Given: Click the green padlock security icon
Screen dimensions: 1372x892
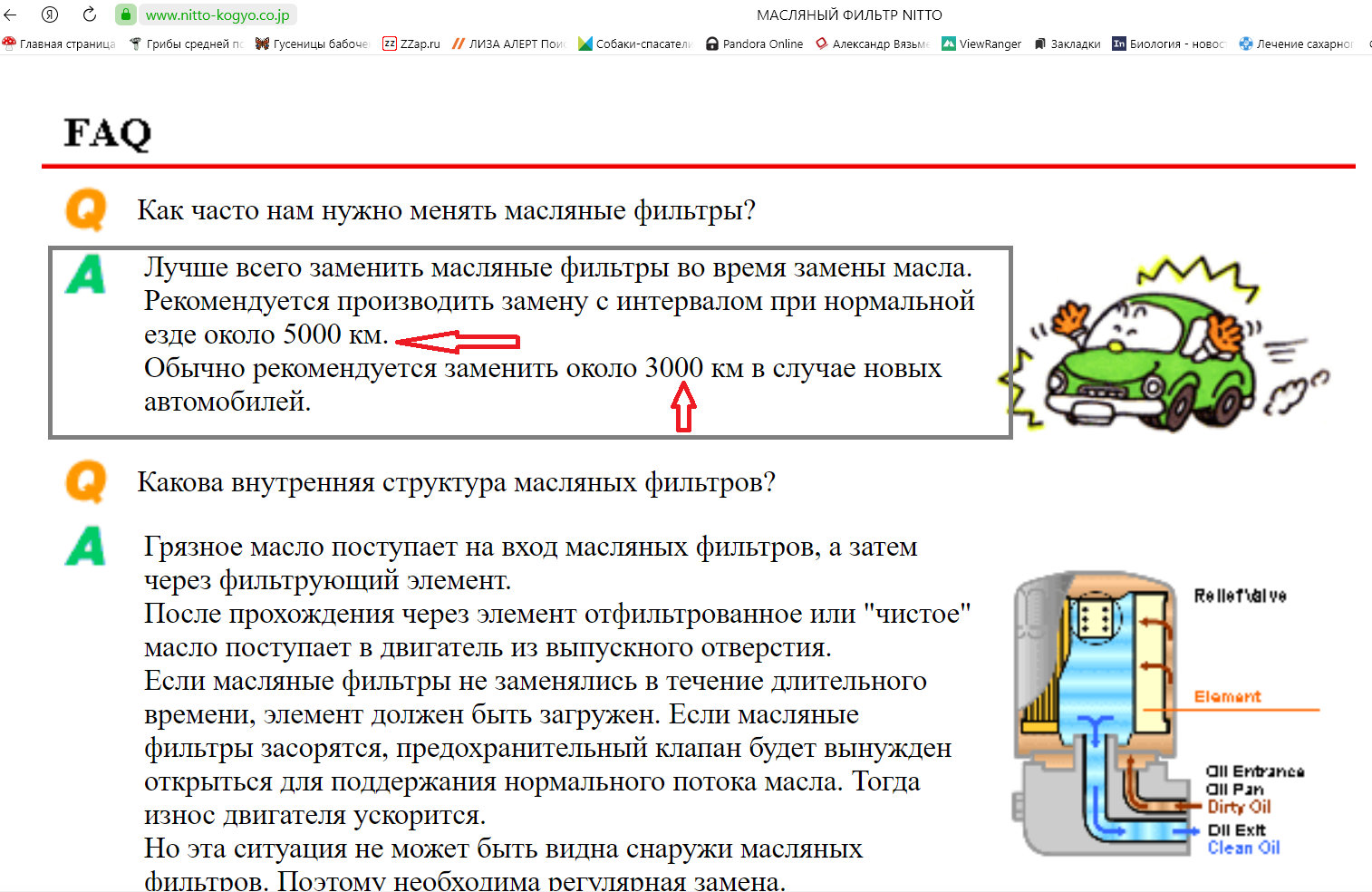Looking at the screenshot, I should click(126, 15).
